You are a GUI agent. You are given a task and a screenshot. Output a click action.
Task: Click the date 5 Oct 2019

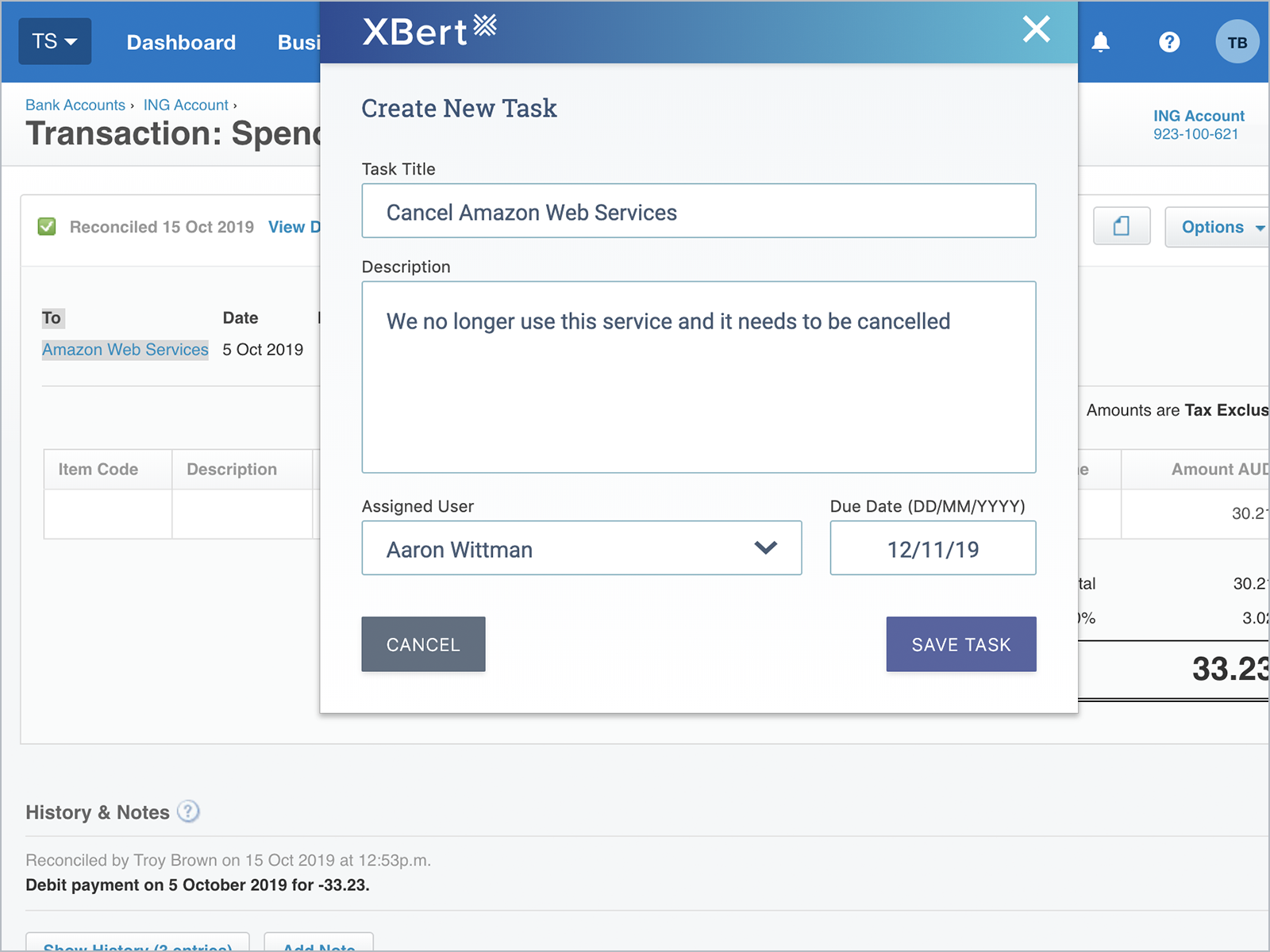263,349
